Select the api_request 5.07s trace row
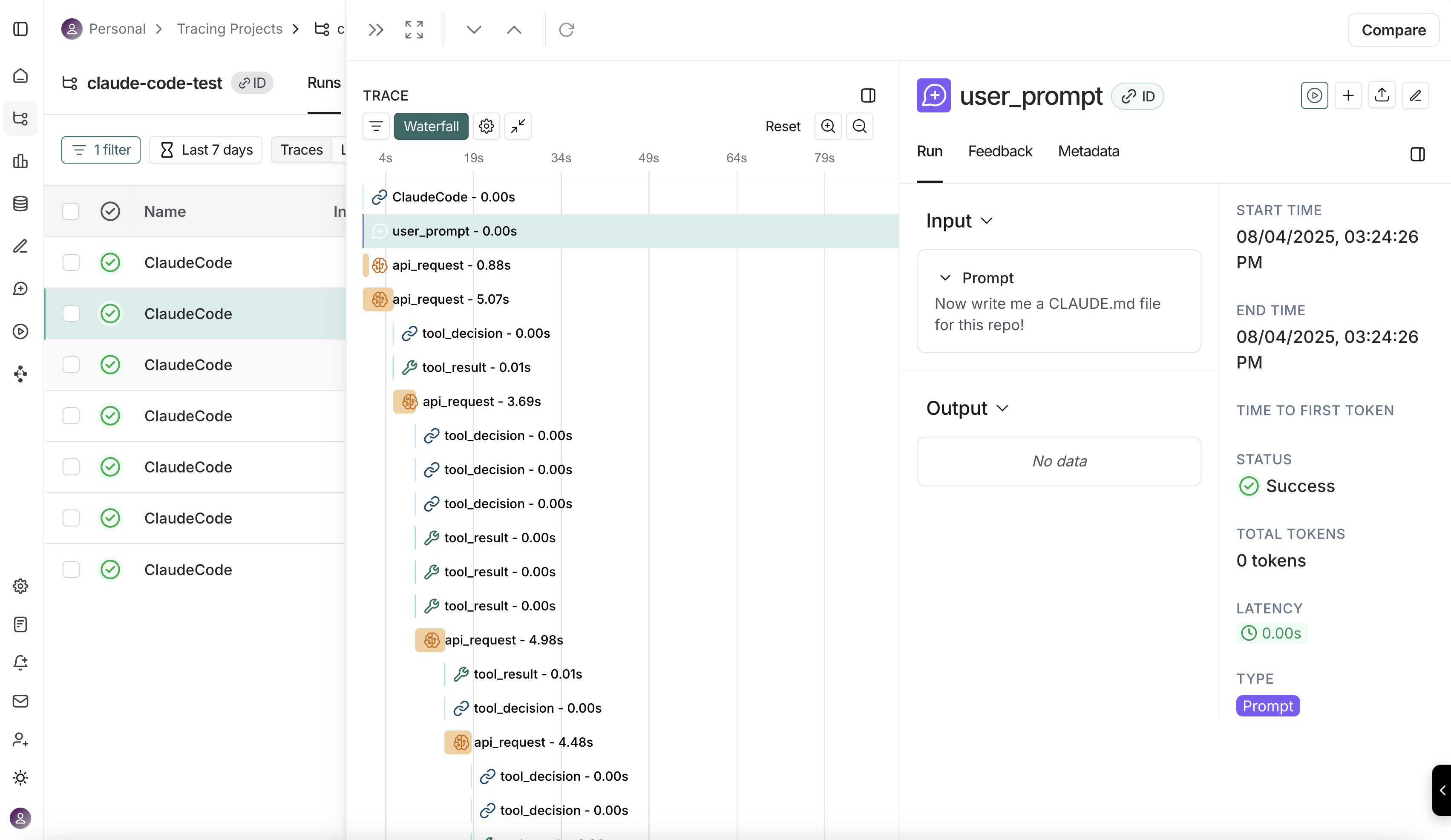1451x840 pixels. 450,299
